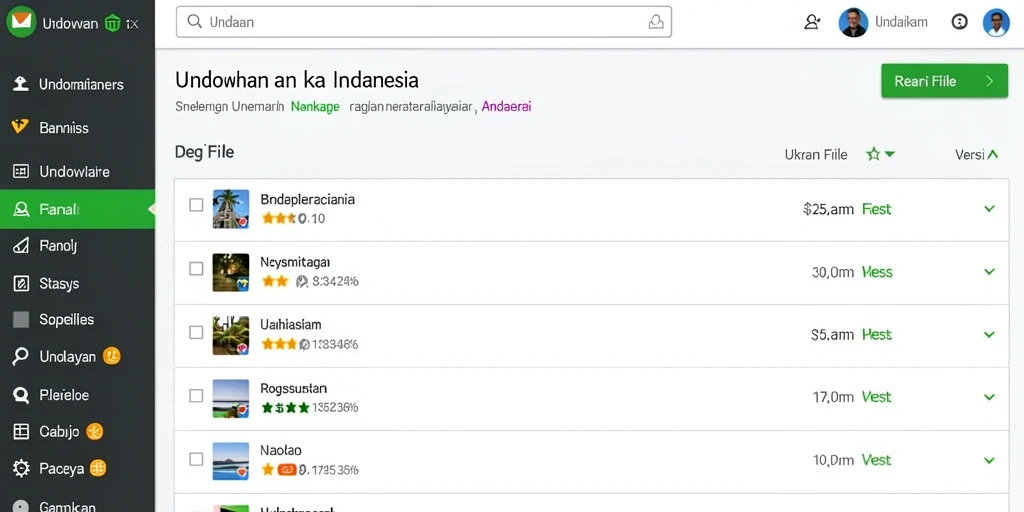This screenshot has width=1024, height=512.
Task: Expand the Bndapleraciania row chevron
Action: (x=989, y=209)
